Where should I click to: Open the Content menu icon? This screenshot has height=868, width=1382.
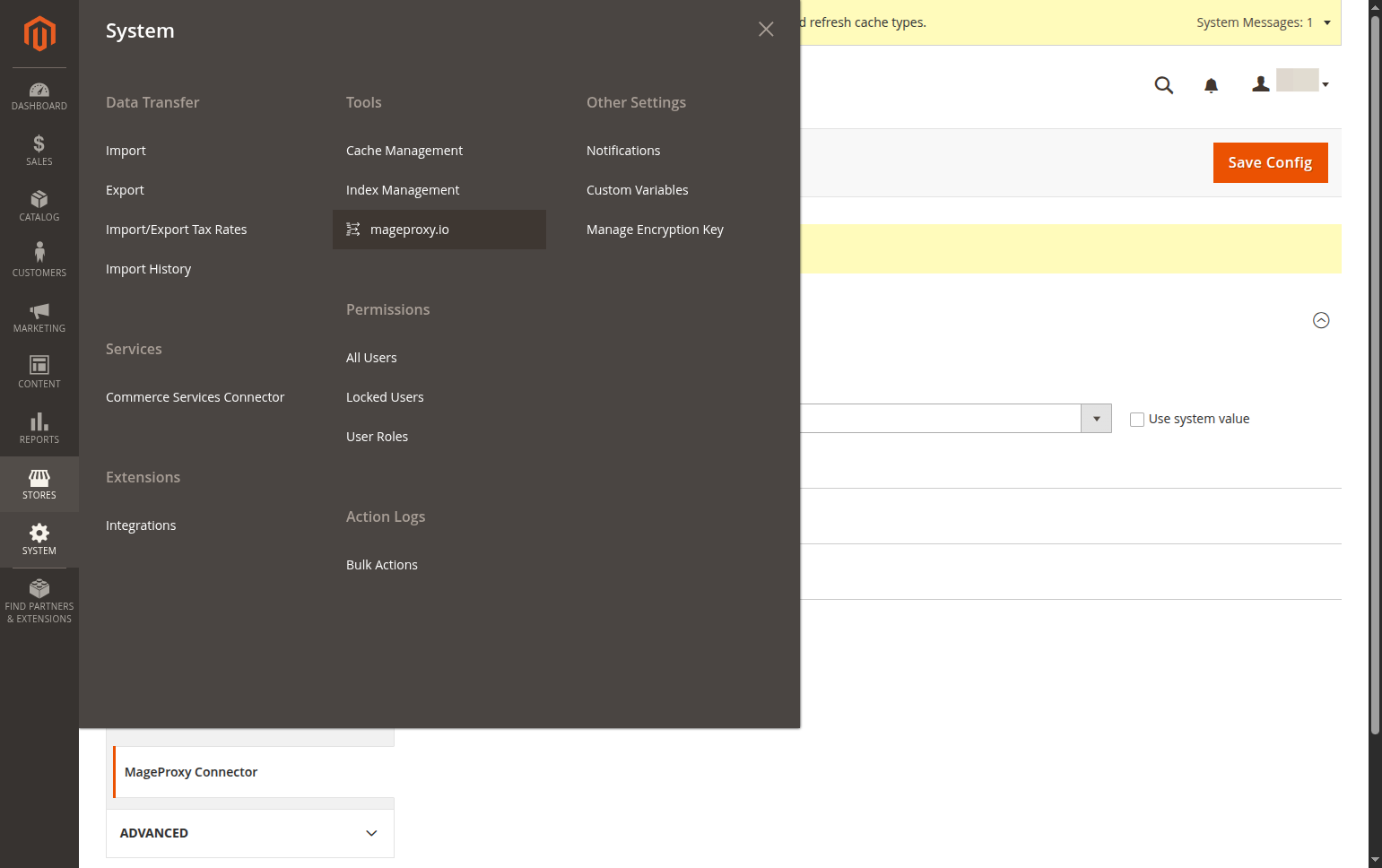point(39,365)
